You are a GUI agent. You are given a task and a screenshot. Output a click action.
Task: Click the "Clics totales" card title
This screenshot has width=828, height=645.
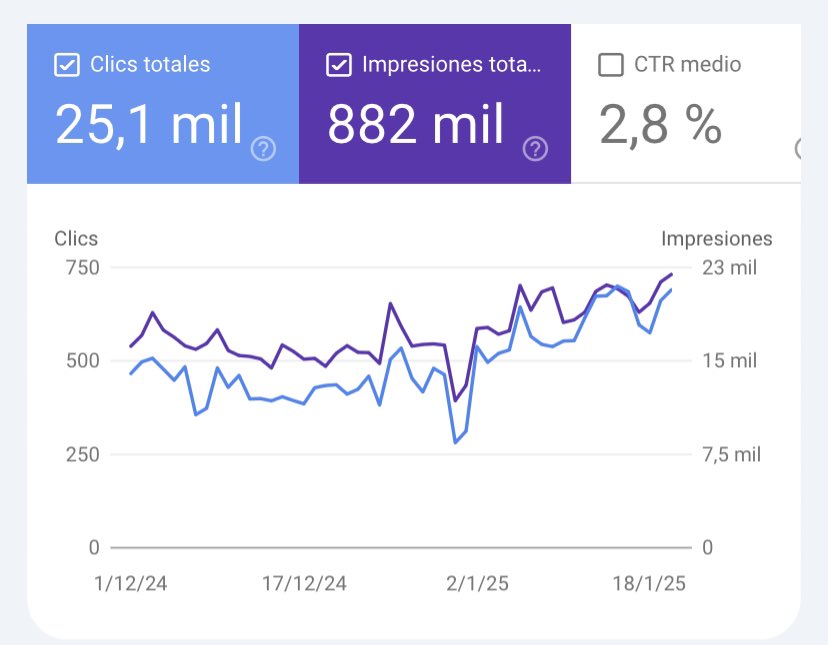click(x=150, y=65)
